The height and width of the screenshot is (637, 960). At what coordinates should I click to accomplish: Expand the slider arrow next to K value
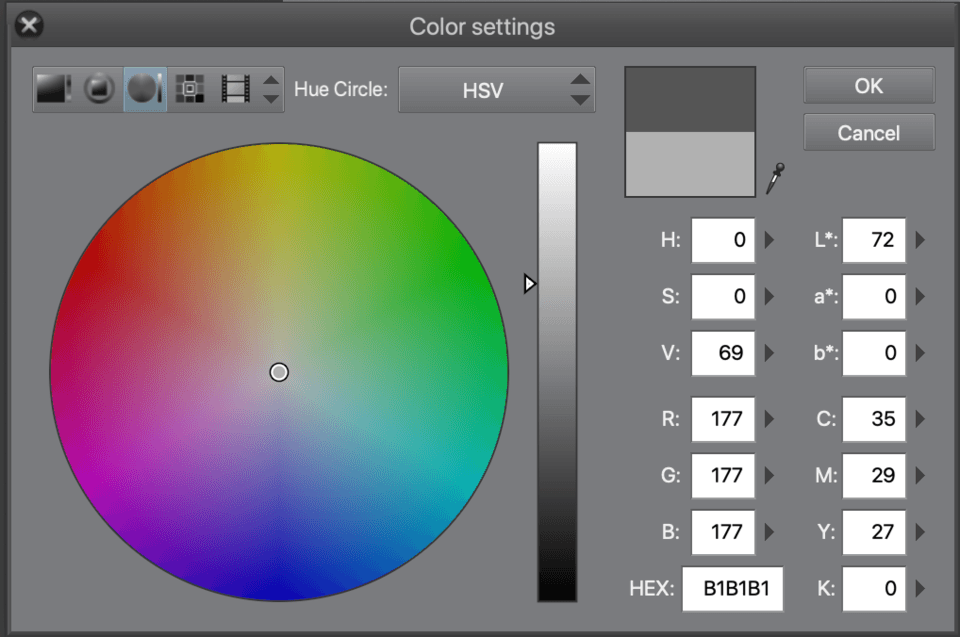click(920, 589)
